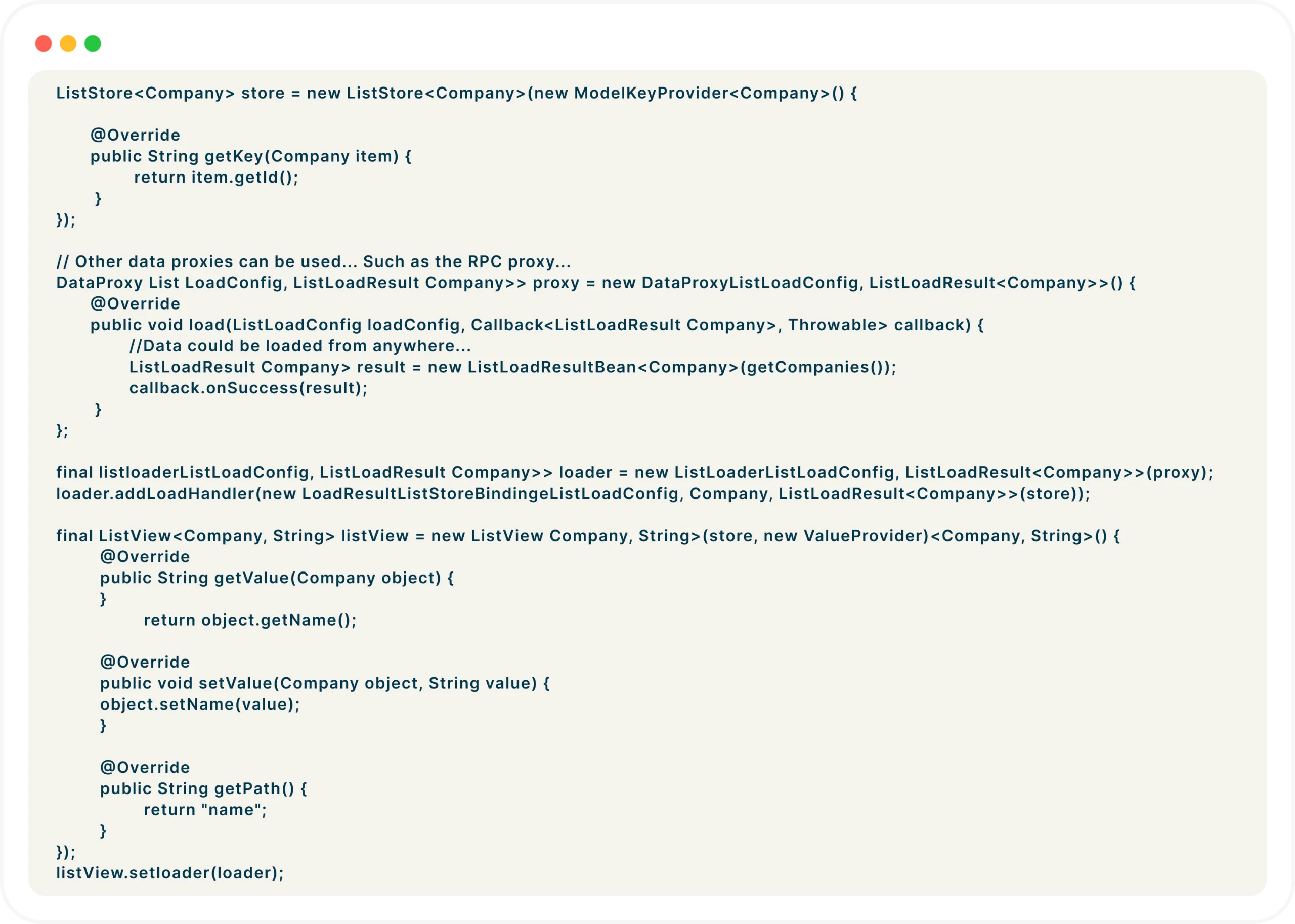Screen dimensions: 1295x924
Task: Click the ListLoadResultBean result assignment line
Action: [512, 367]
